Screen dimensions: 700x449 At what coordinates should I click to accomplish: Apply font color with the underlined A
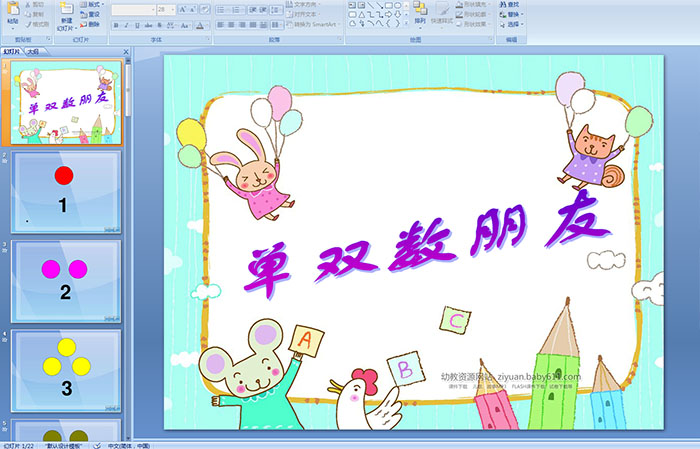click(200, 25)
